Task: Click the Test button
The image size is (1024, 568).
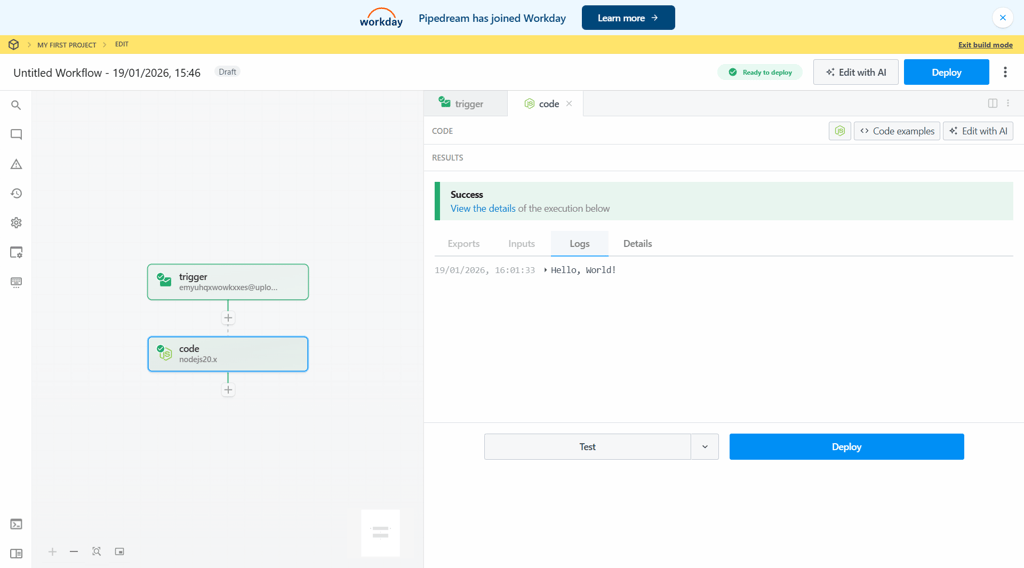Action: point(587,447)
